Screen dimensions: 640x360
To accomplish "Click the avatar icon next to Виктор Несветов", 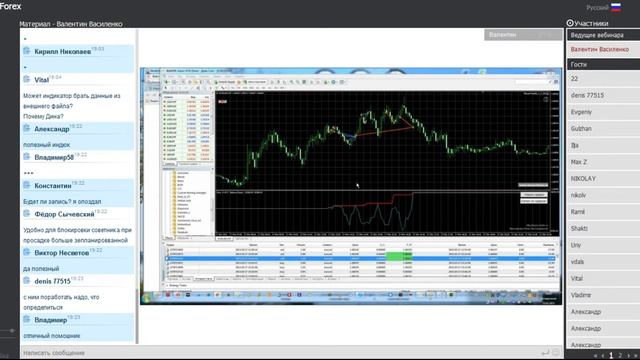I will (x=27, y=252).
